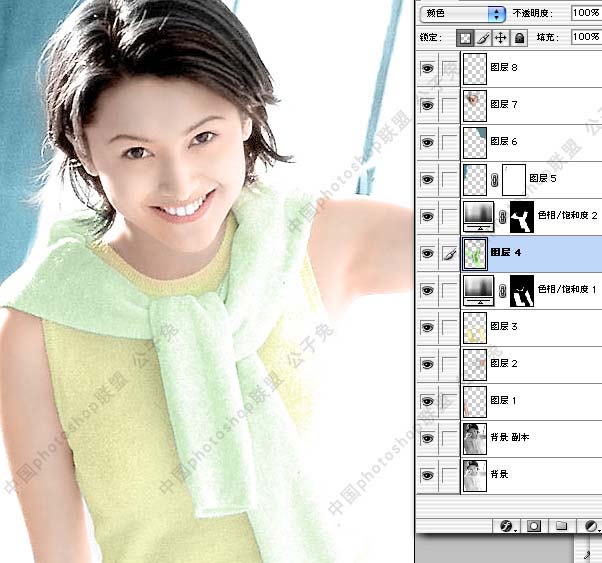
Task: Select the 图层 3 layer
Action: tap(505, 327)
